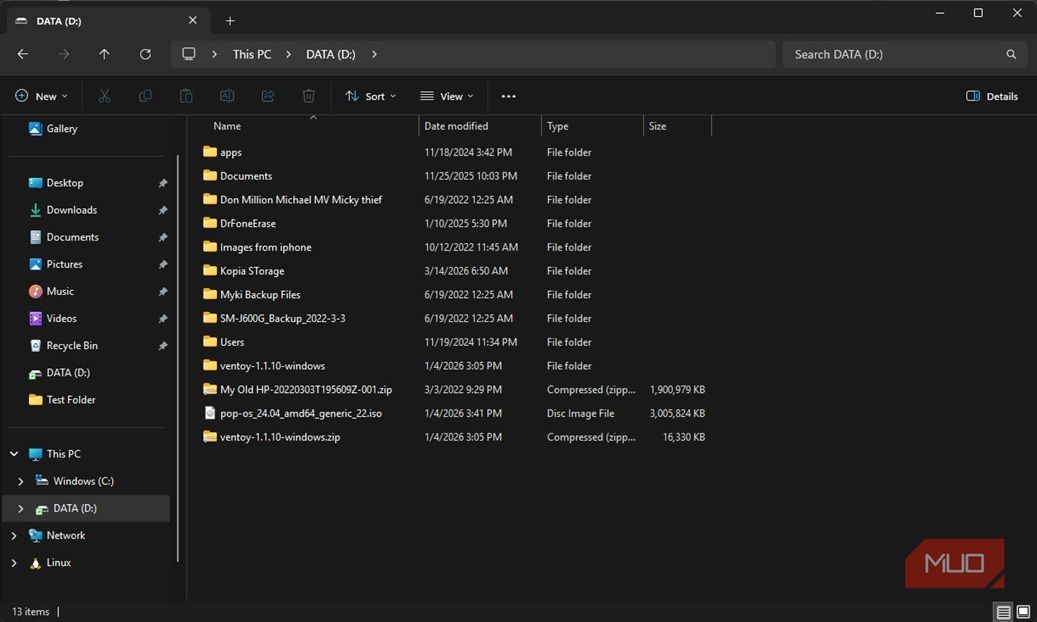
Task: Click This PC in the address bar
Action: (x=252, y=54)
